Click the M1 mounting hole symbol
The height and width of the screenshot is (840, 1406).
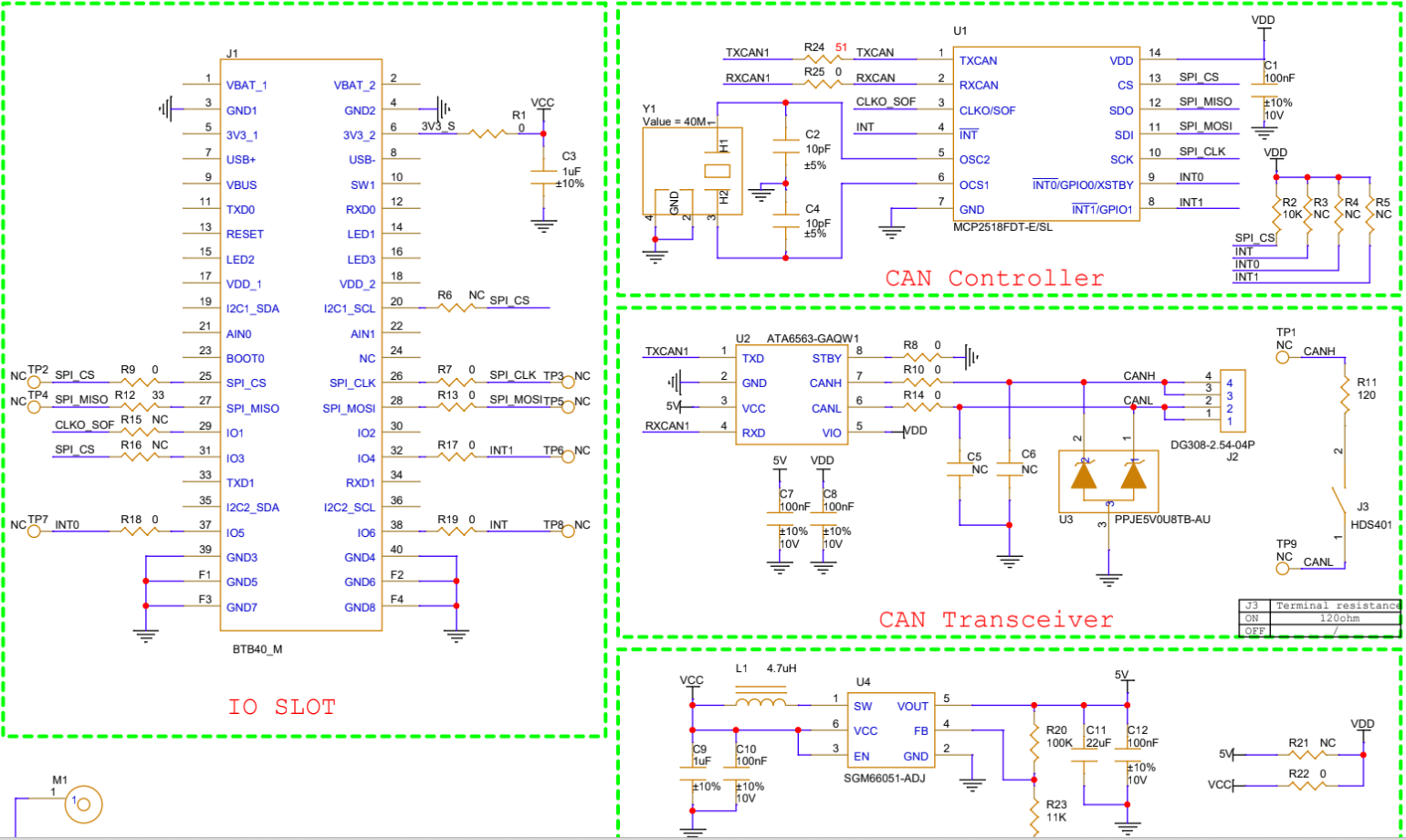pyautogui.click(x=83, y=804)
